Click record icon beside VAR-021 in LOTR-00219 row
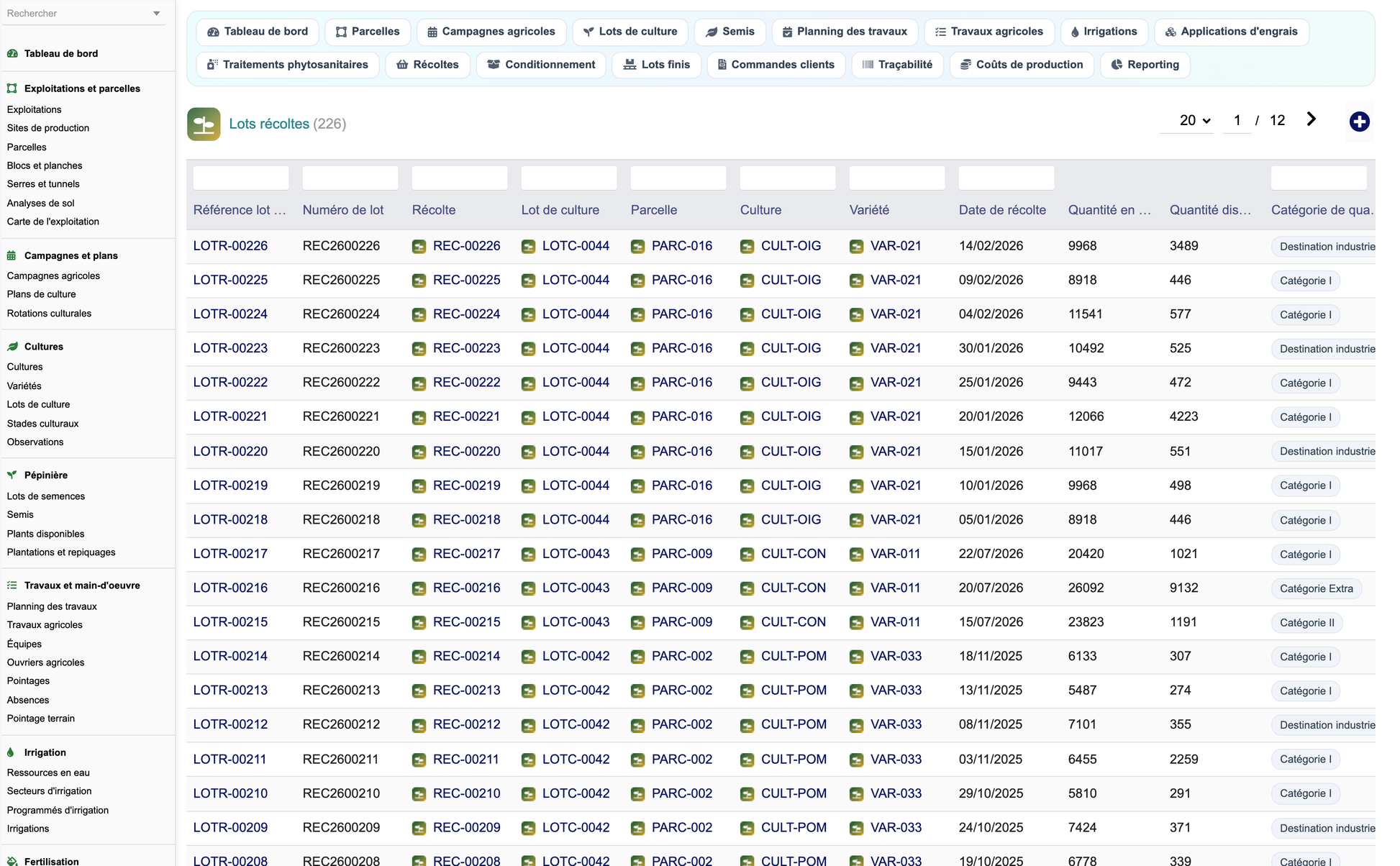Image resolution: width=1400 pixels, height=866 pixels. [856, 486]
